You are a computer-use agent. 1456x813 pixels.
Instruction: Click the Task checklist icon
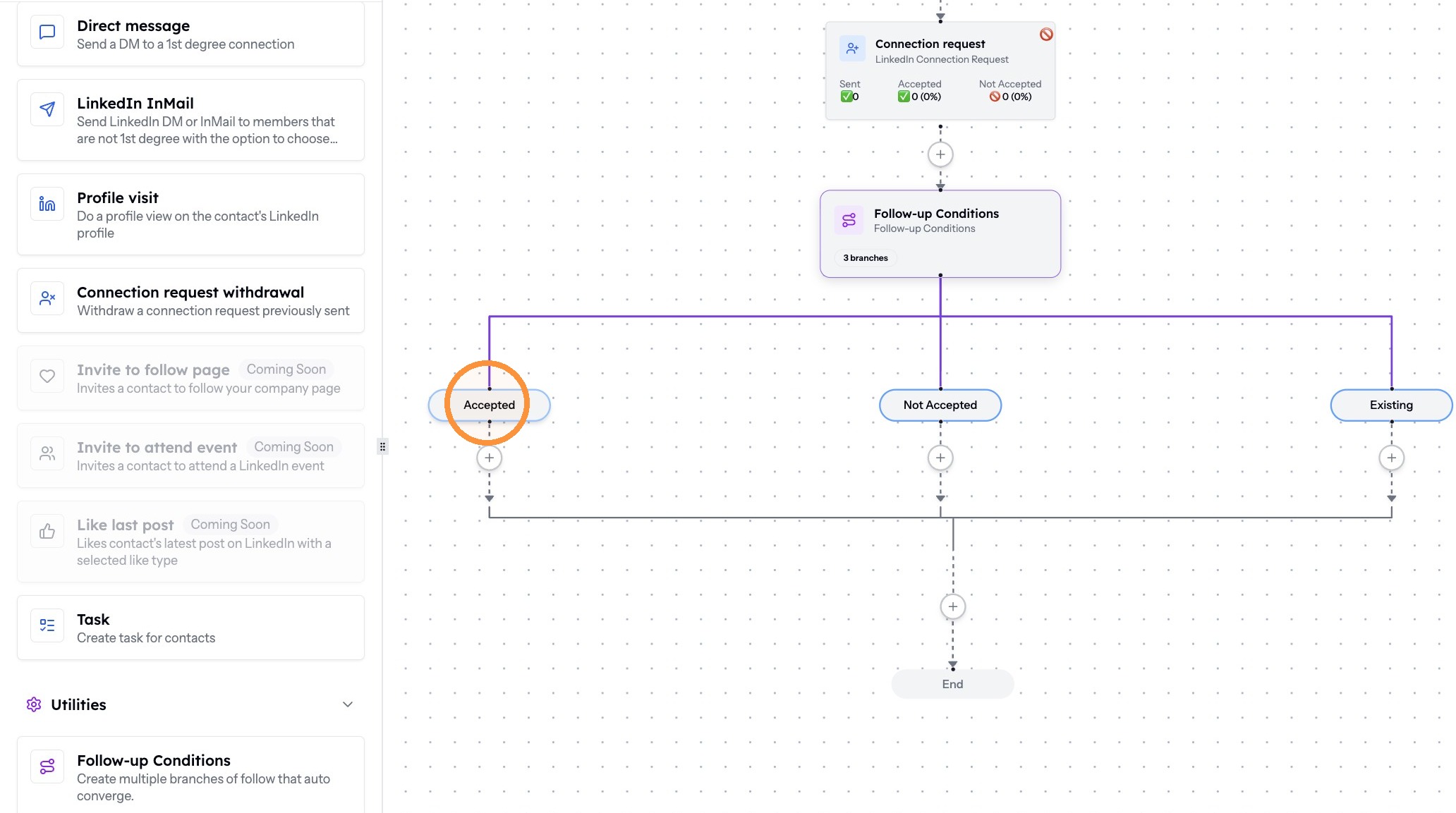(47, 625)
